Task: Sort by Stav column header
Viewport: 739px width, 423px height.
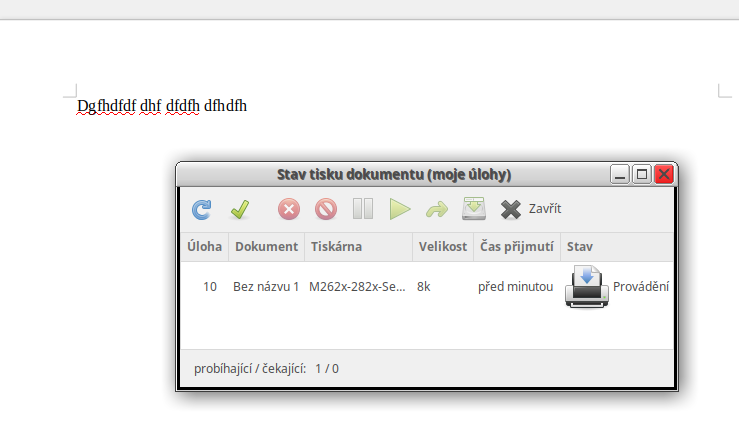Action: 617,246
